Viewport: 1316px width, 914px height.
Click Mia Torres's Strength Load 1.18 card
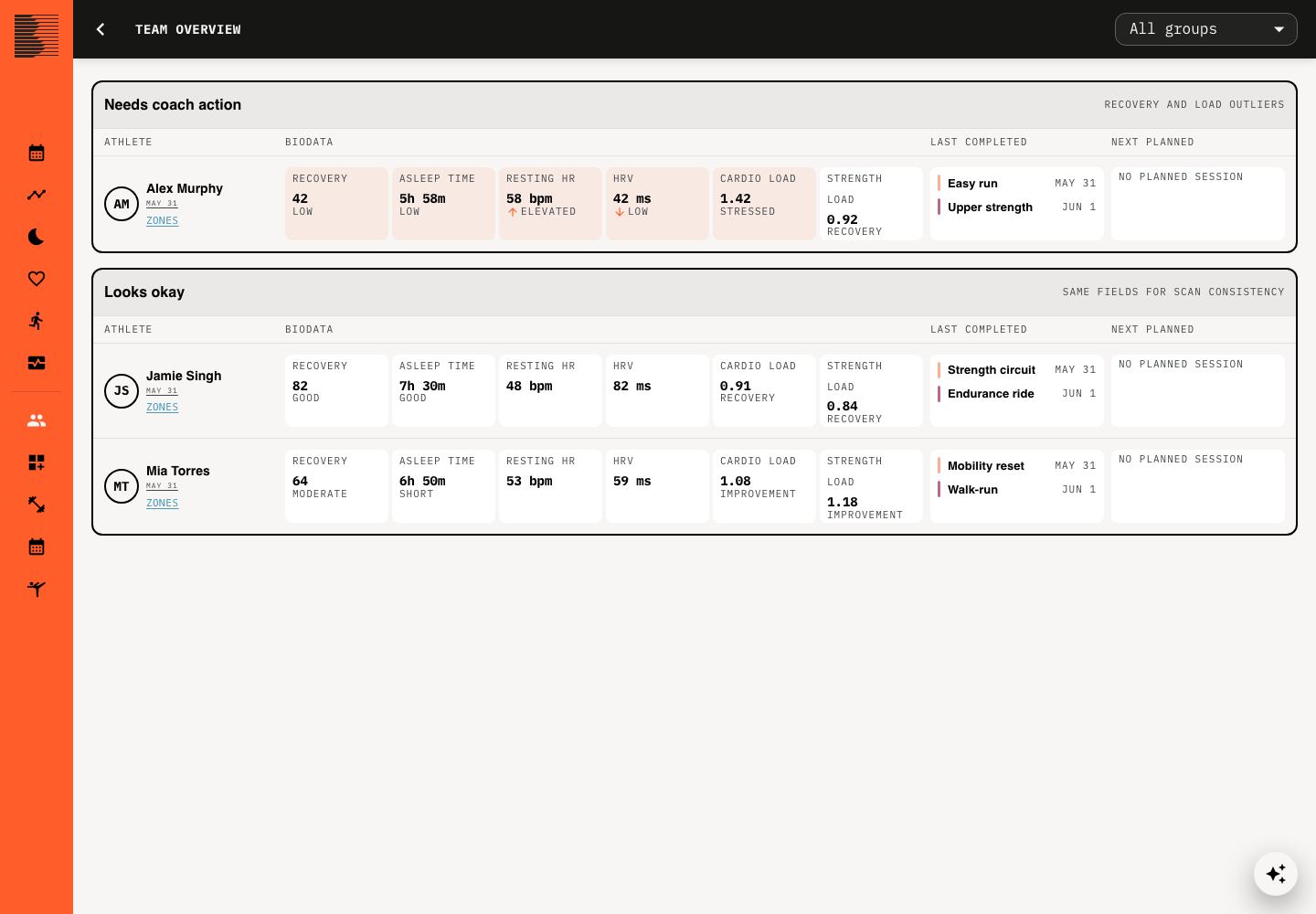click(x=871, y=486)
